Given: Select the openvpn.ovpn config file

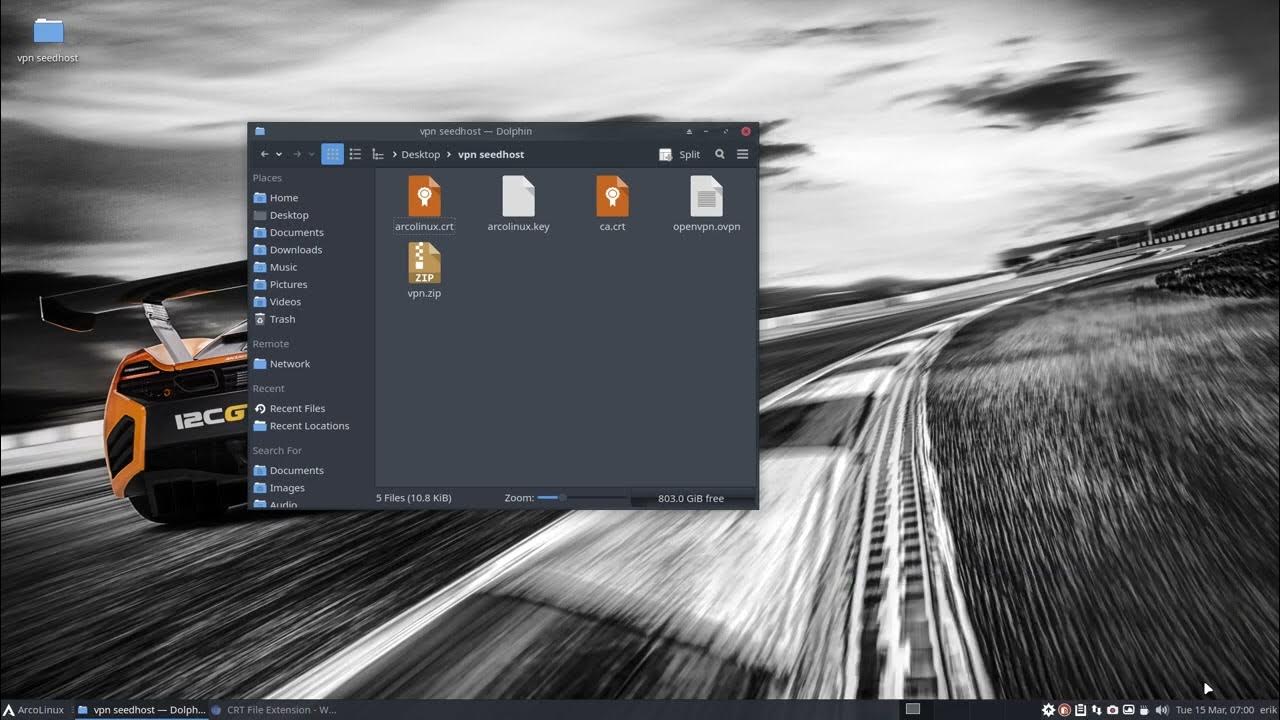Looking at the screenshot, I should click(x=706, y=204).
